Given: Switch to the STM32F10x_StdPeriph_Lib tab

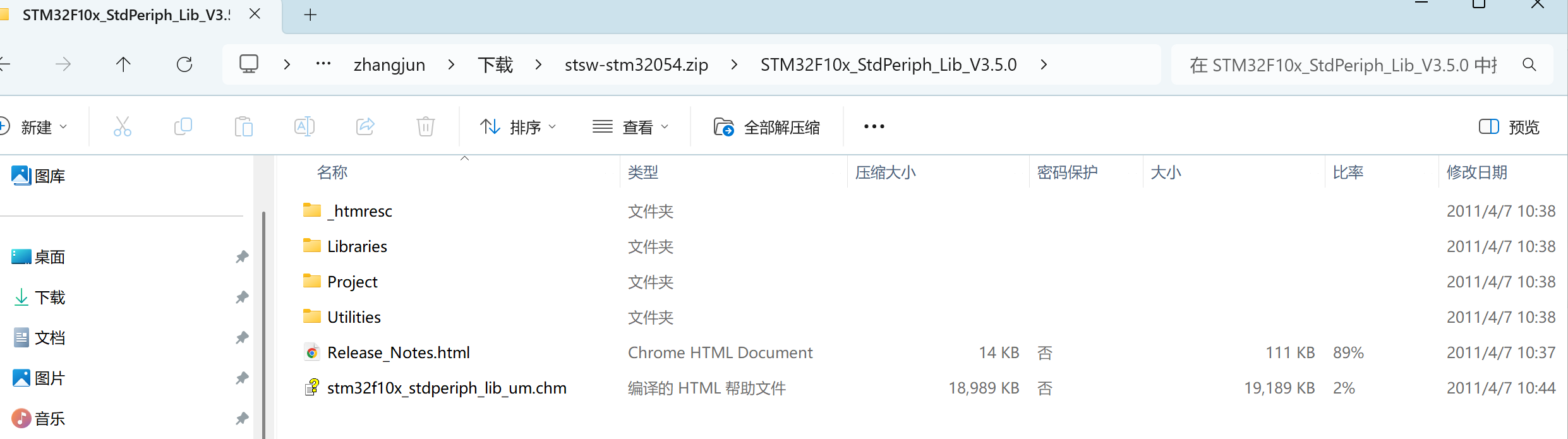Looking at the screenshot, I should coord(126,15).
